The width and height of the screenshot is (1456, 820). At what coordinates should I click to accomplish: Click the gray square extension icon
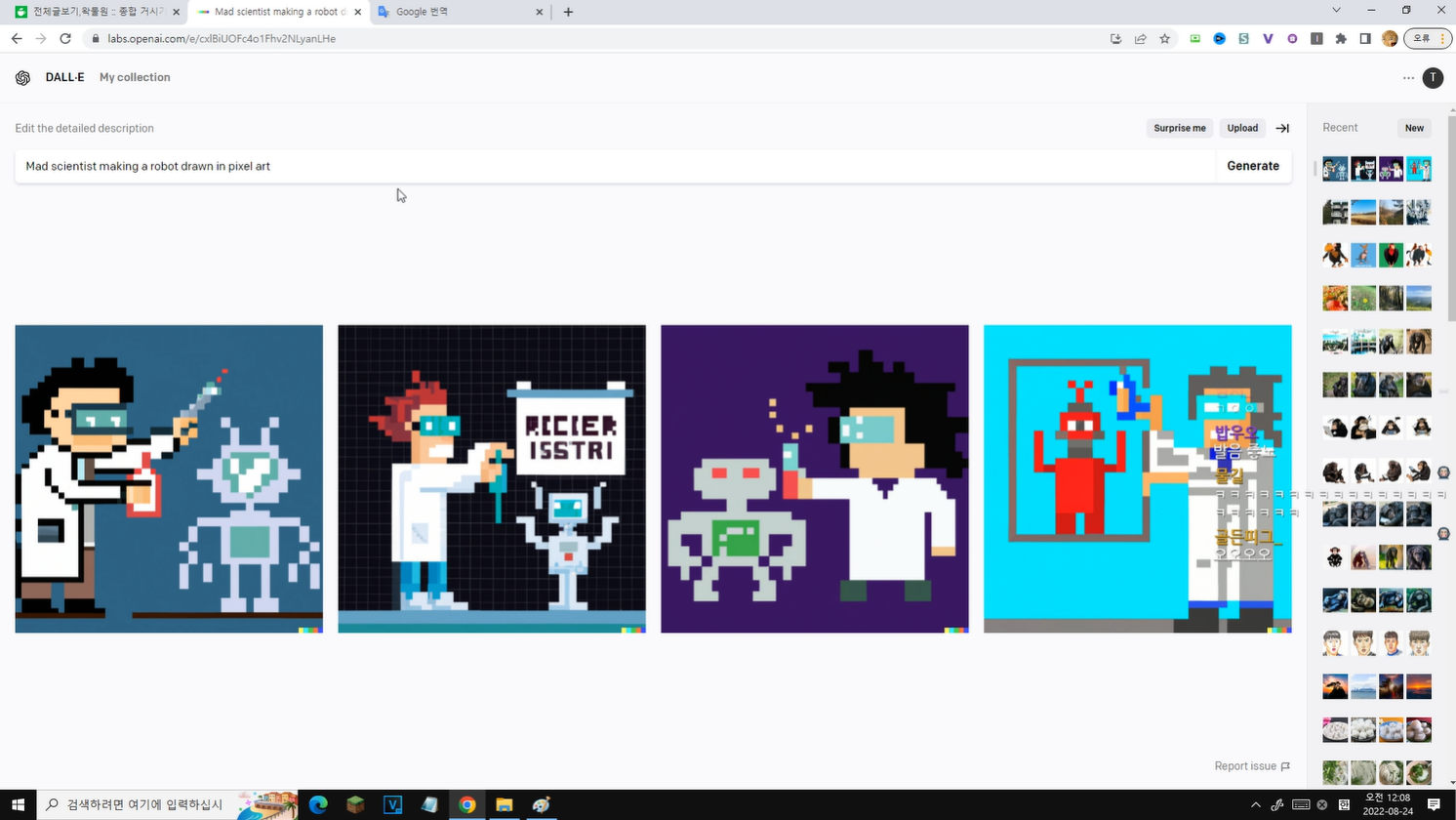(1316, 39)
